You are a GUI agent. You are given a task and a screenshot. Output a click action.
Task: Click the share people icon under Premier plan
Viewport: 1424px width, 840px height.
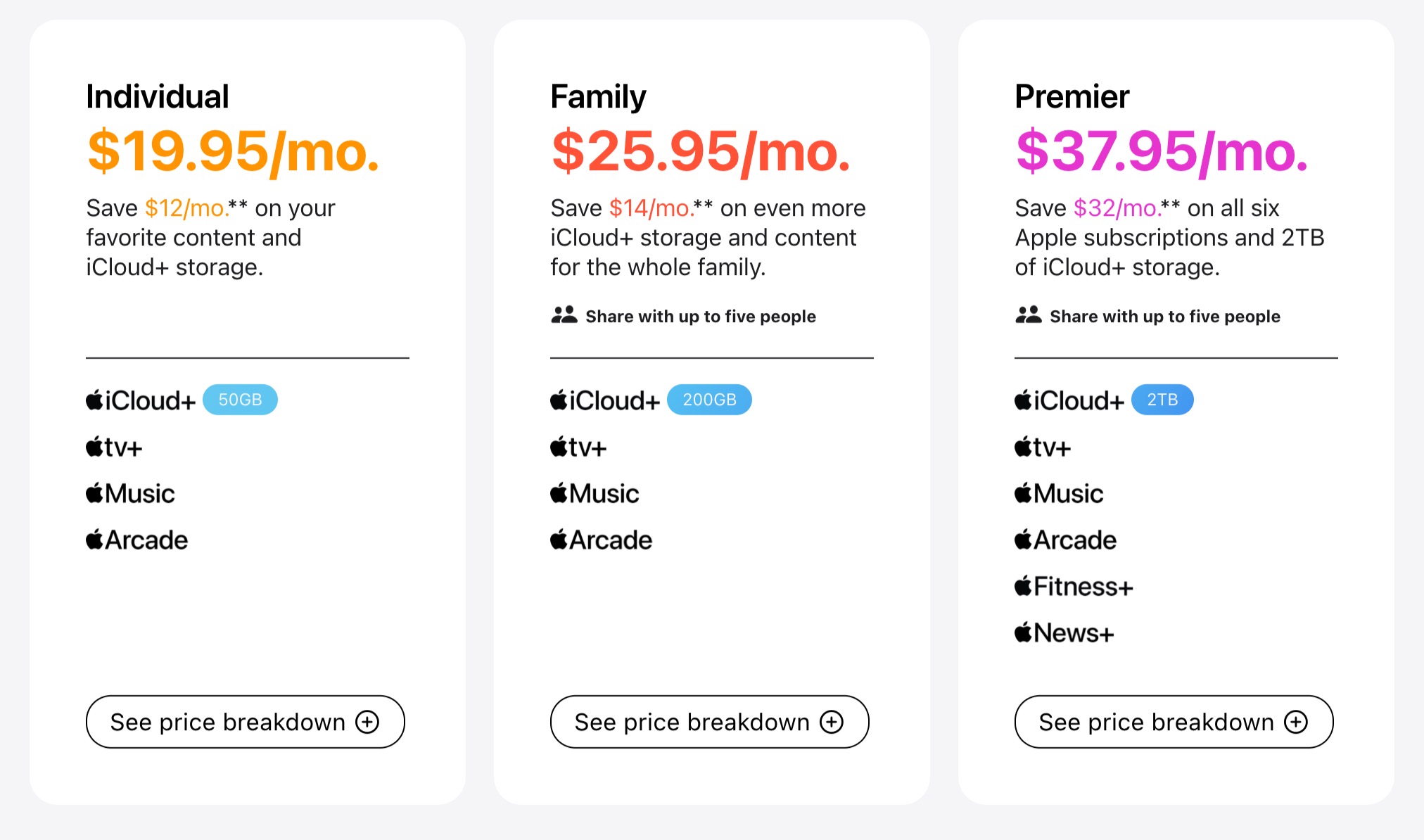[x=1028, y=315]
